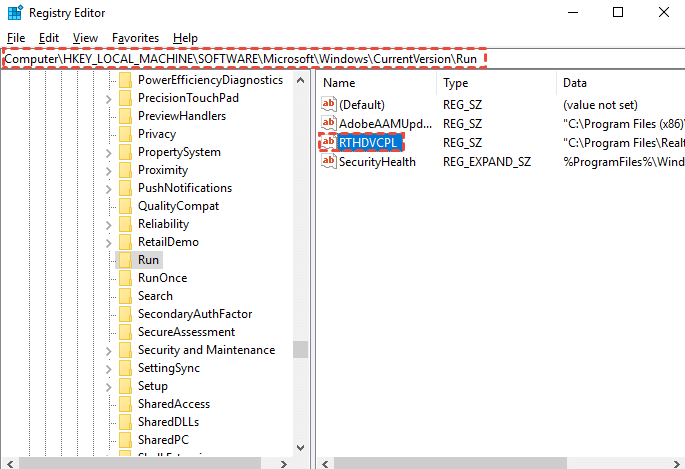Click the SharedPC folder icon
The width and height of the screenshot is (685, 469).
pyautogui.click(x=125, y=440)
